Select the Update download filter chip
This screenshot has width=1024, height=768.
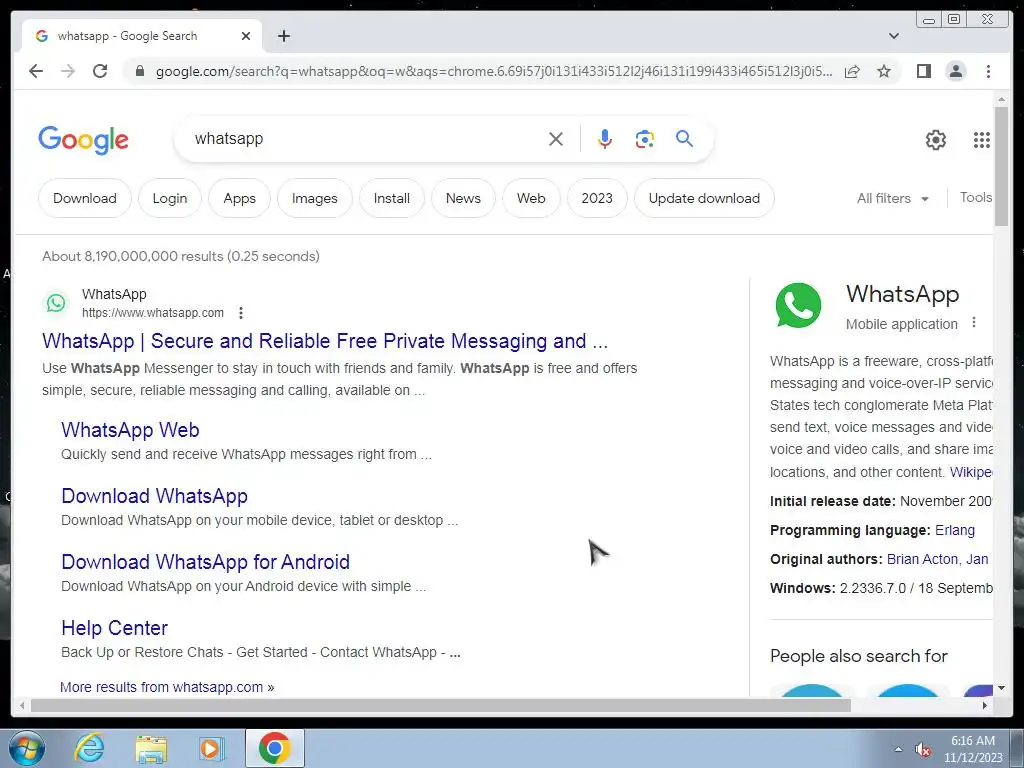[x=704, y=198]
